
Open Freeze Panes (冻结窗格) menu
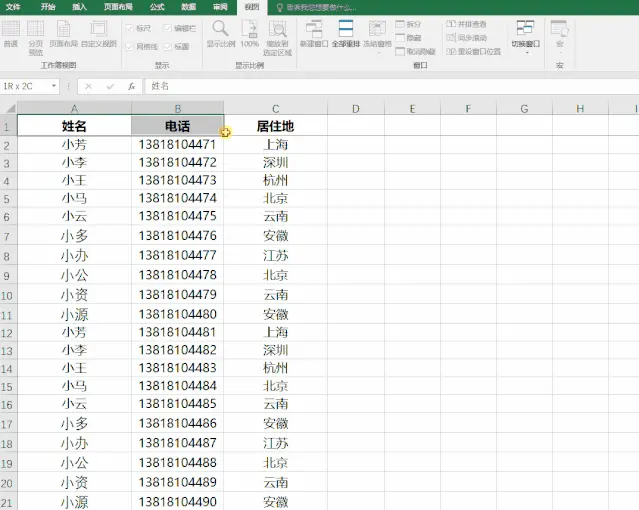tap(377, 36)
